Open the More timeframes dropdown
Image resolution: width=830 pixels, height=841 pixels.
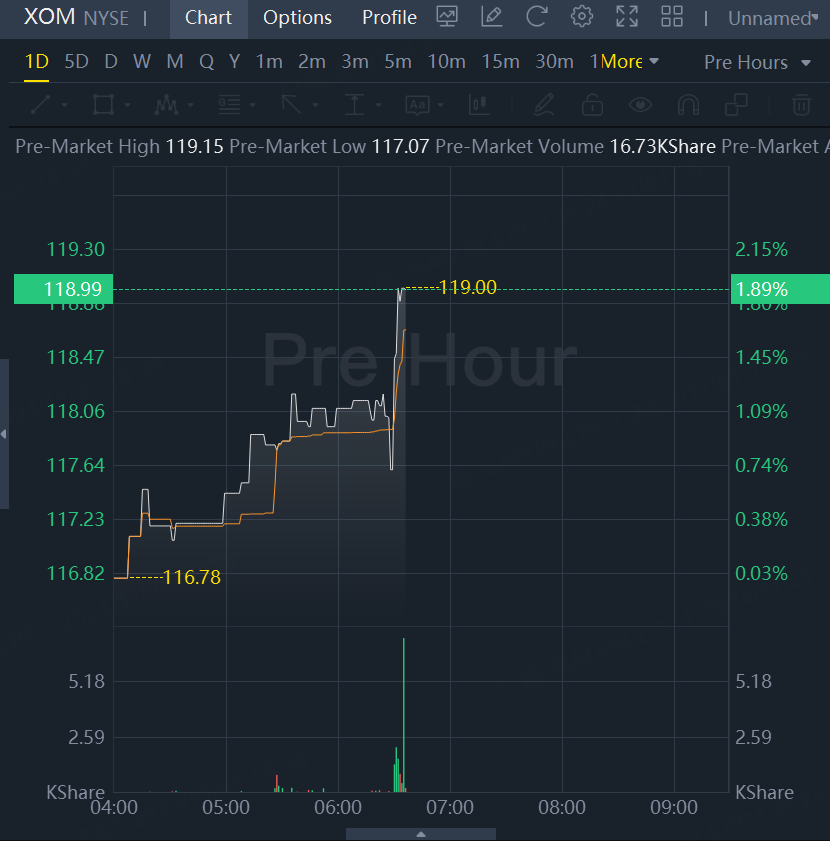(x=630, y=62)
